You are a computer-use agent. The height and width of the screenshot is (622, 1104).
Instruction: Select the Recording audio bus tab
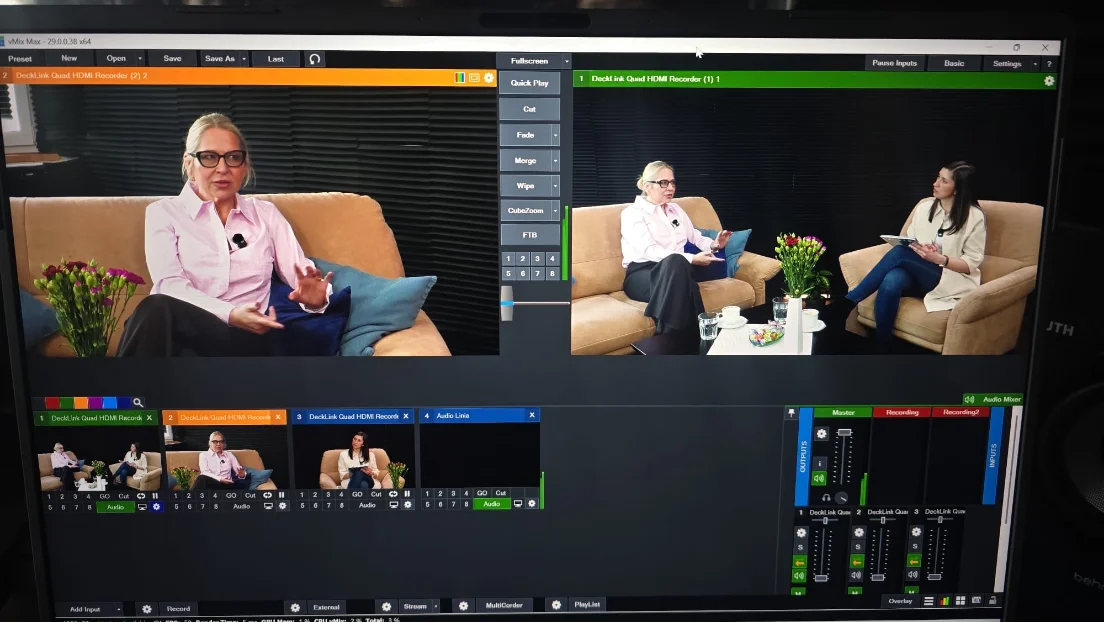902,413
